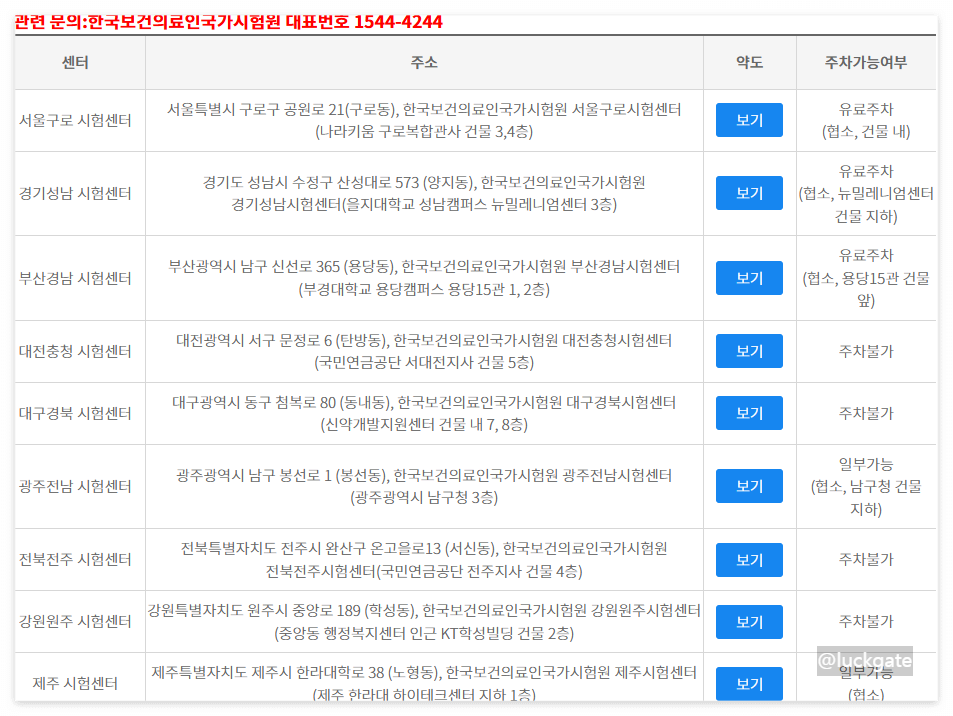Click 보기 for 대구경북 시험센터
The image size is (953, 716).
(x=749, y=413)
